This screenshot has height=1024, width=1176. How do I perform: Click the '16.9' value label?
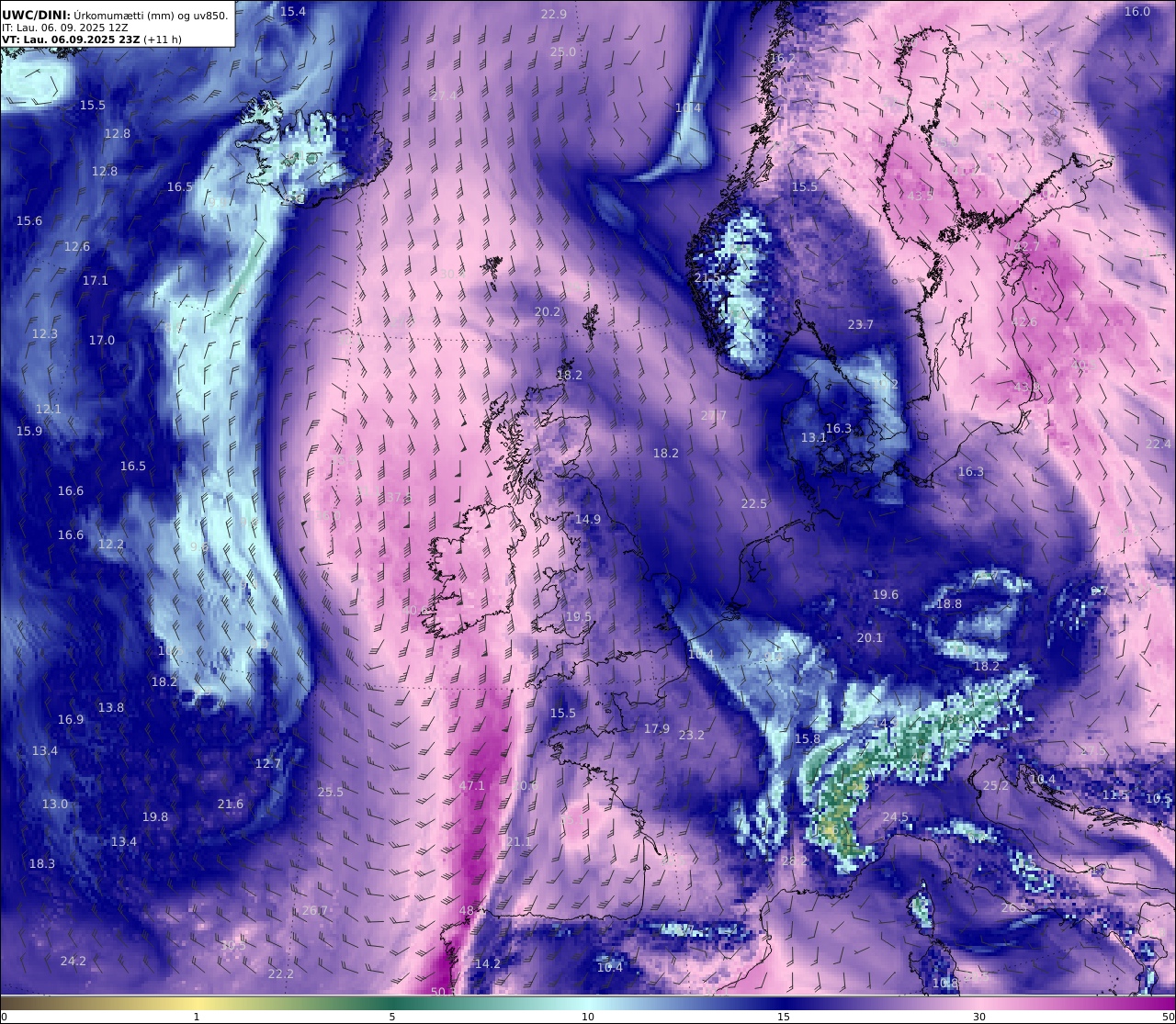(x=71, y=719)
